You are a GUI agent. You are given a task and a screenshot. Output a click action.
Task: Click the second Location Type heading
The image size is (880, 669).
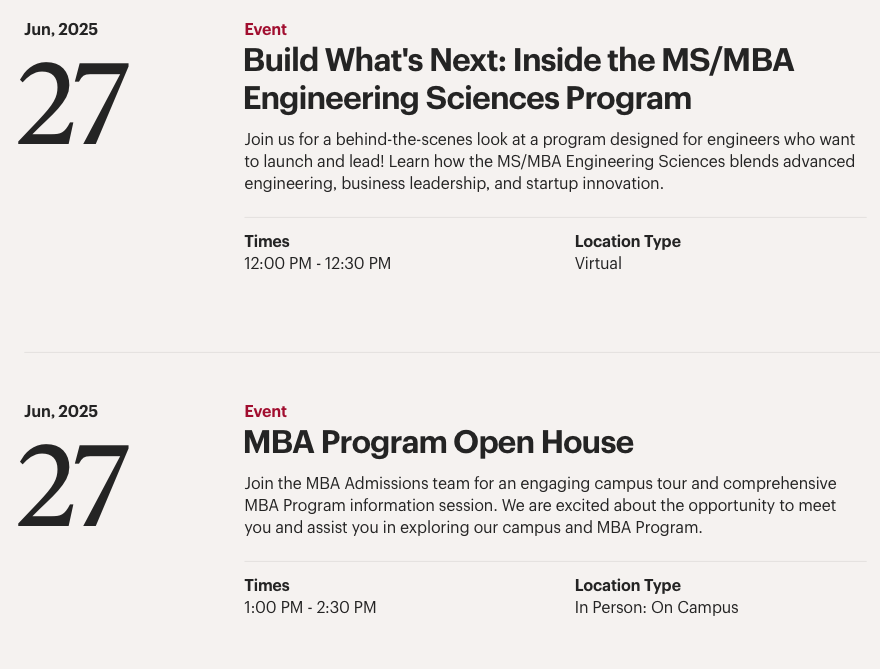tap(627, 585)
